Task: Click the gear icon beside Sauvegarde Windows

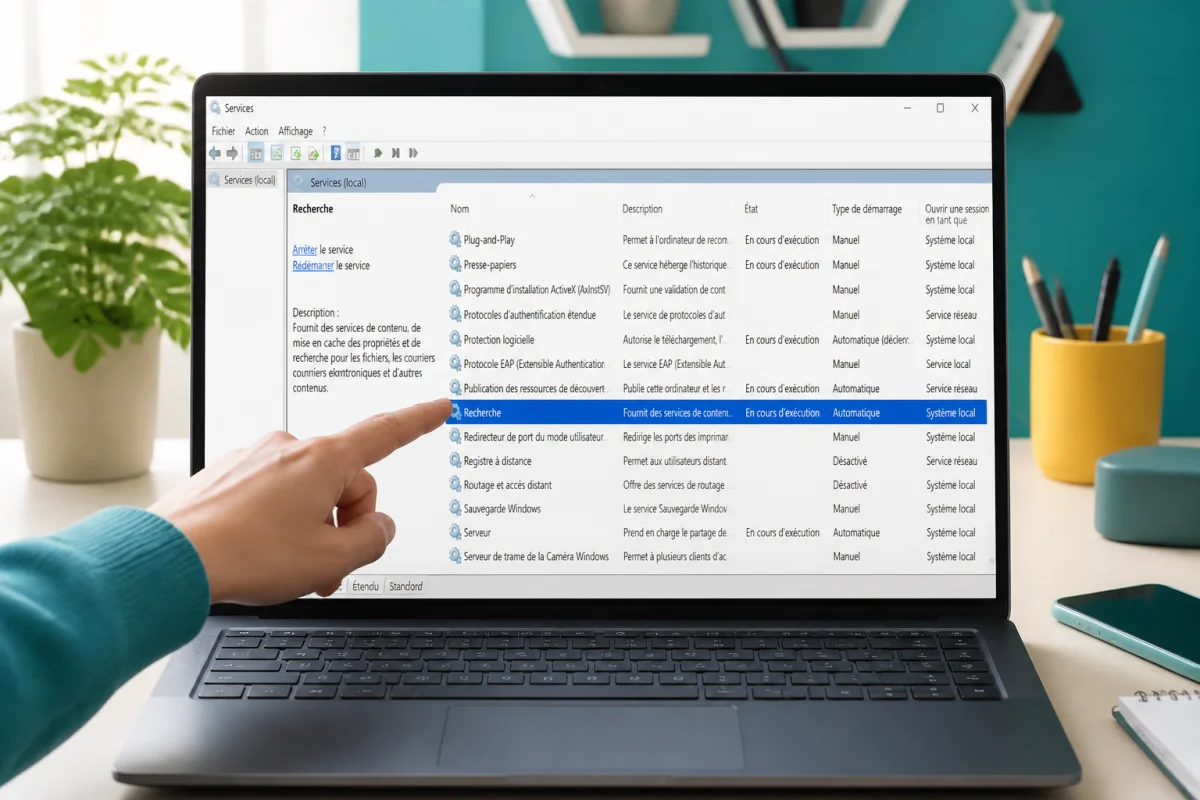Action: click(x=455, y=509)
